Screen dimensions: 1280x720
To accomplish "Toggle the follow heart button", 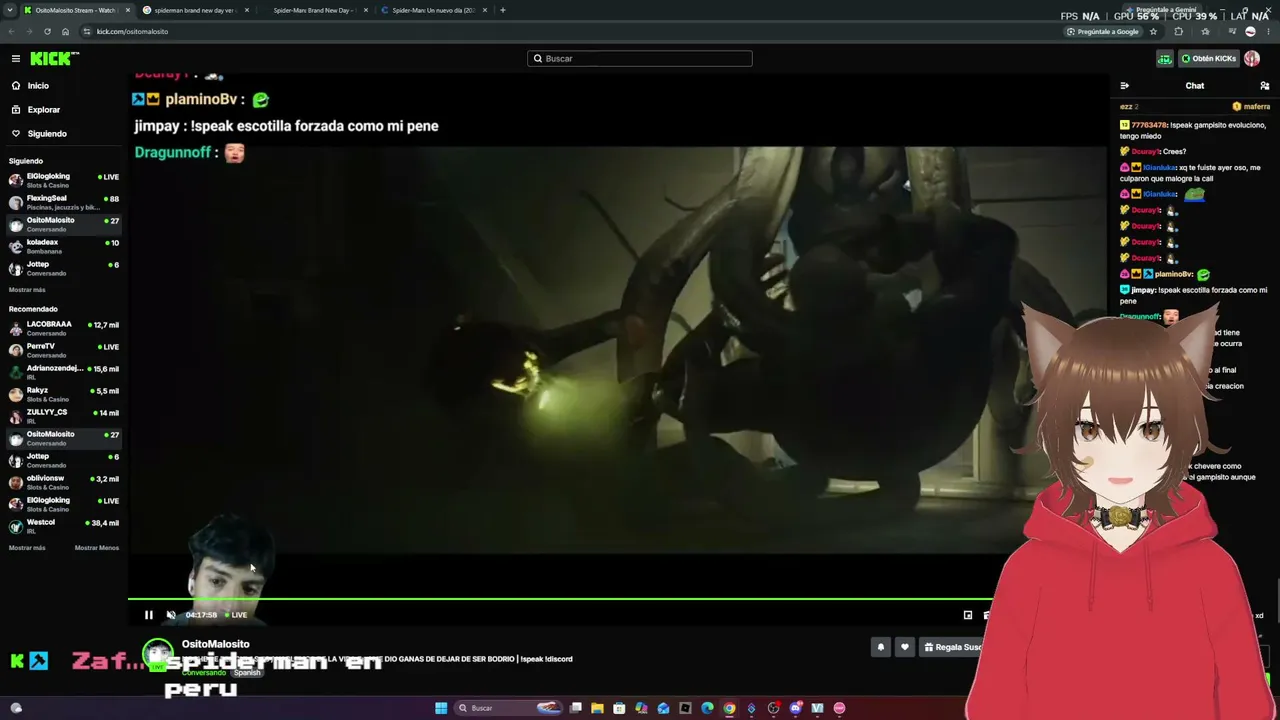I will click(x=905, y=647).
